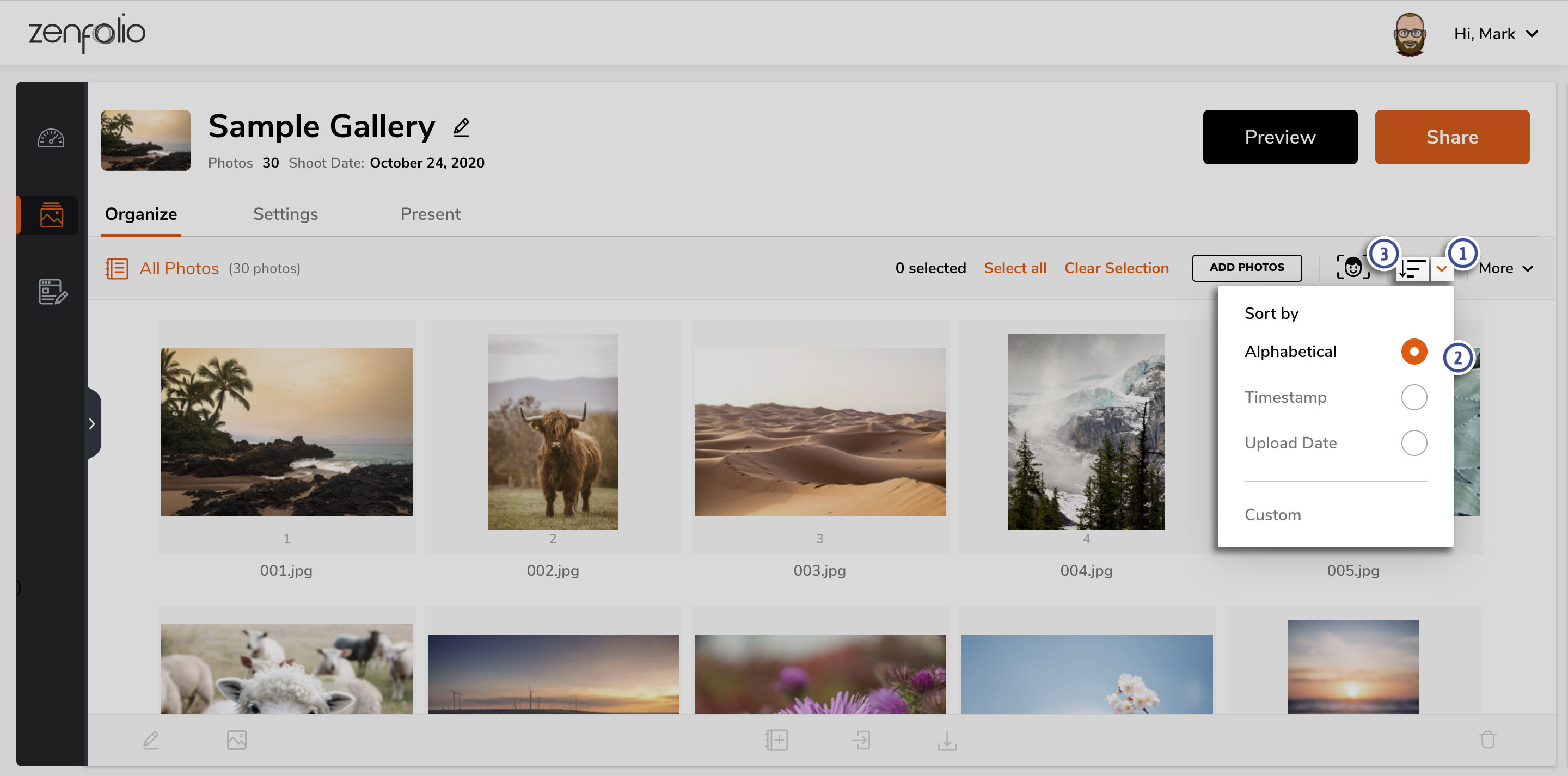The image size is (1568, 776).
Task: Select the Alphabetical radio button
Action: (x=1413, y=351)
